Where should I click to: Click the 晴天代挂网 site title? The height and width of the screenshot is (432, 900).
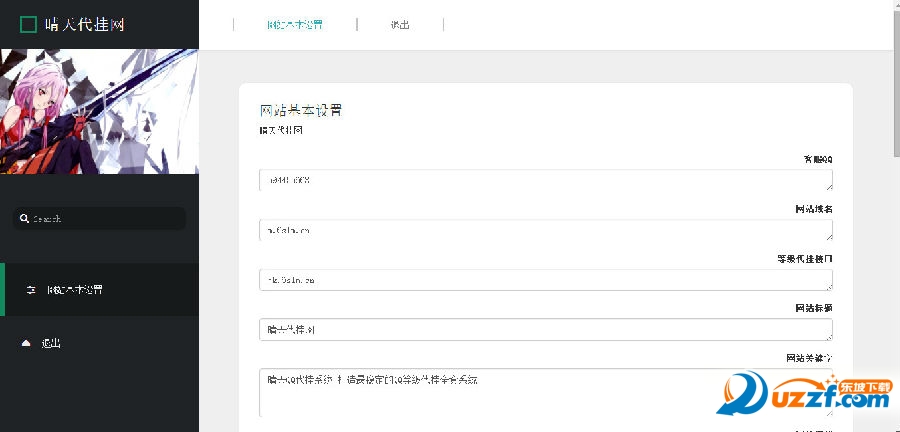tap(85, 25)
